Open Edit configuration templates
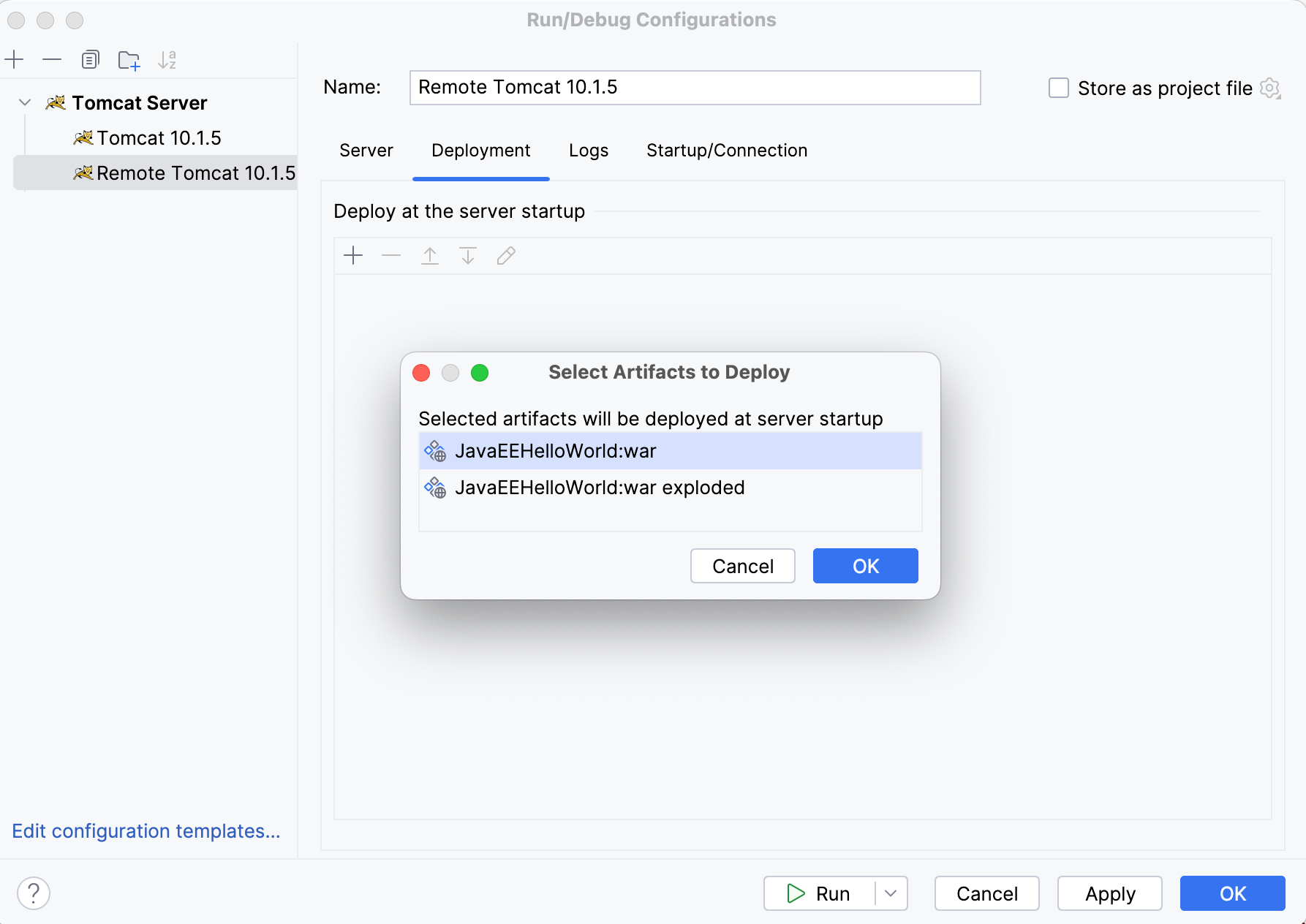The width and height of the screenshot is (1306, 924). 146,831
